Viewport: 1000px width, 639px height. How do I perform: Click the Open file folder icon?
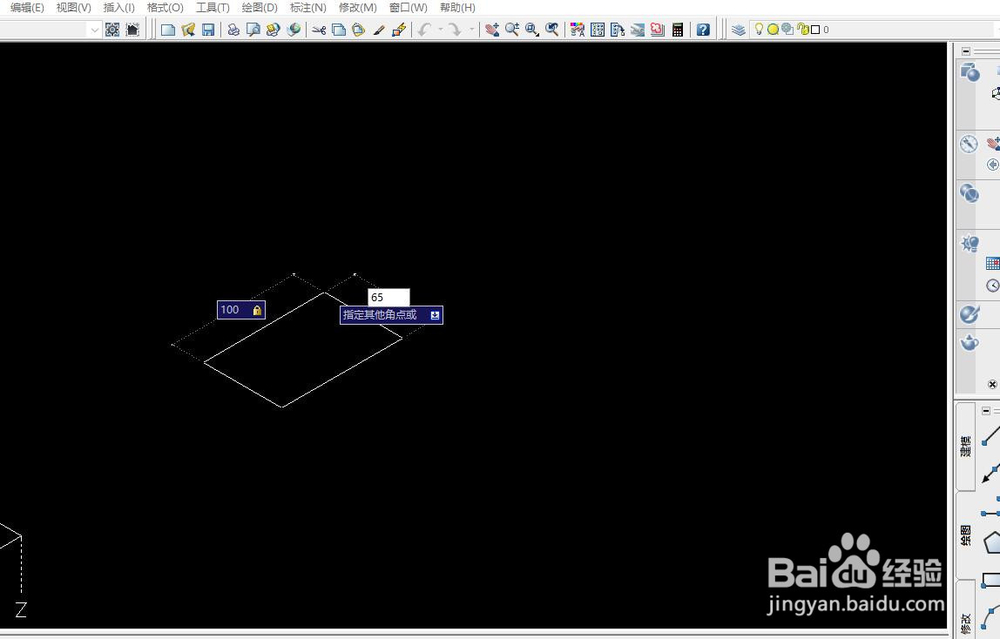[x=188, y=29]
